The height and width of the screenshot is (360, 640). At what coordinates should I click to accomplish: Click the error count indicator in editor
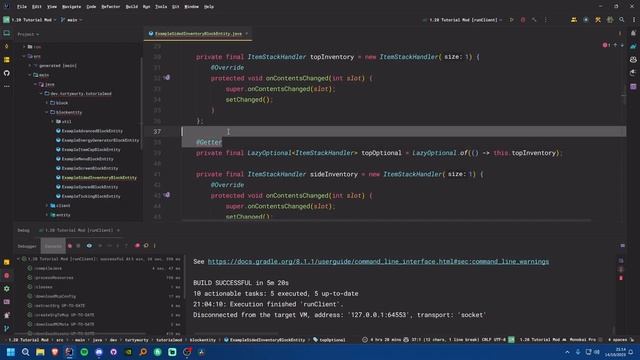(606, 45)
